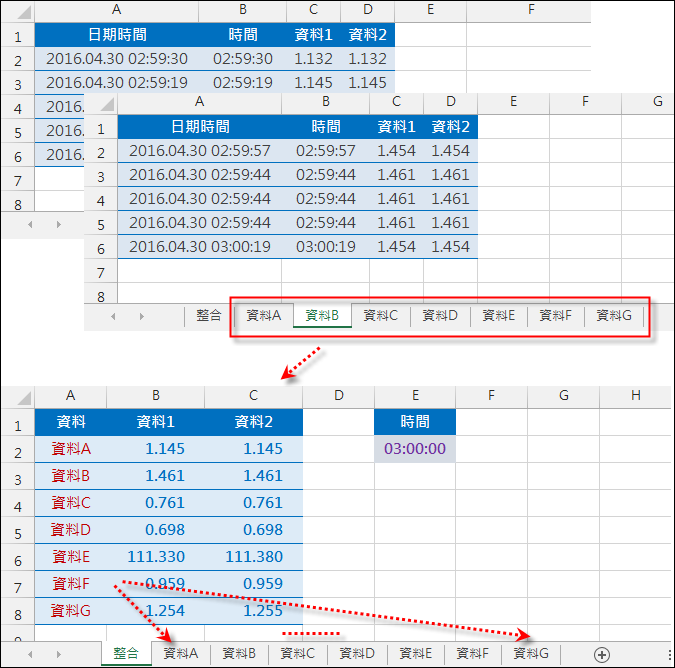
Task: Click the left sheet-scroll arrow of the top-left worksheet
Action: [x=30, y=224]
